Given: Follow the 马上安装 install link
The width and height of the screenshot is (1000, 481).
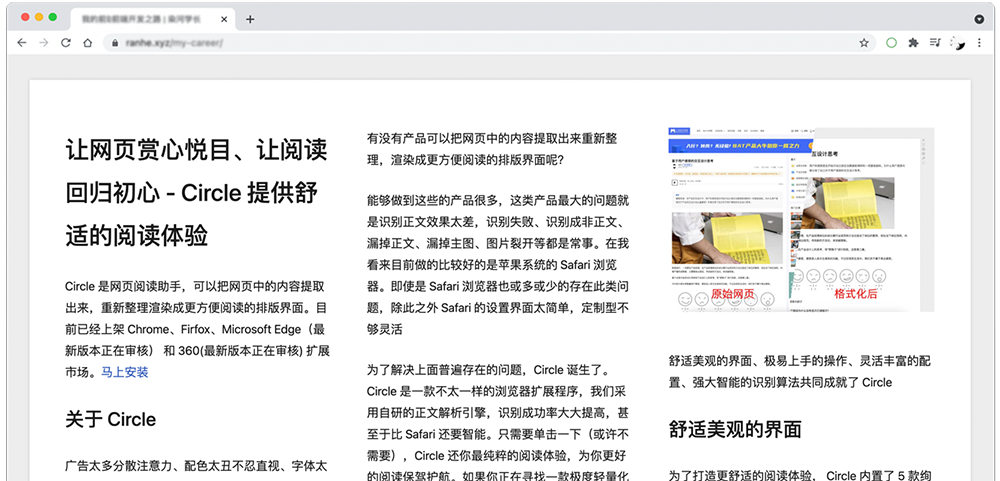Looking at the screenshot, I should pyautogui.click(x=124, y=373).
